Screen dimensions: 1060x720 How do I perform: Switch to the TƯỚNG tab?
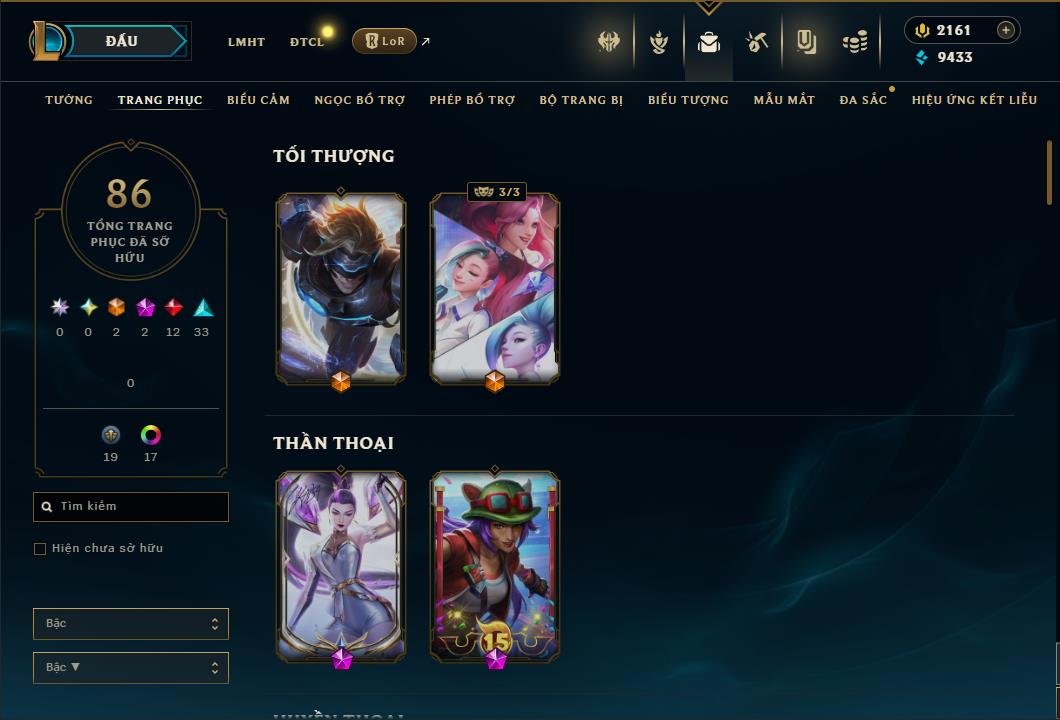[x=69, y=100]
